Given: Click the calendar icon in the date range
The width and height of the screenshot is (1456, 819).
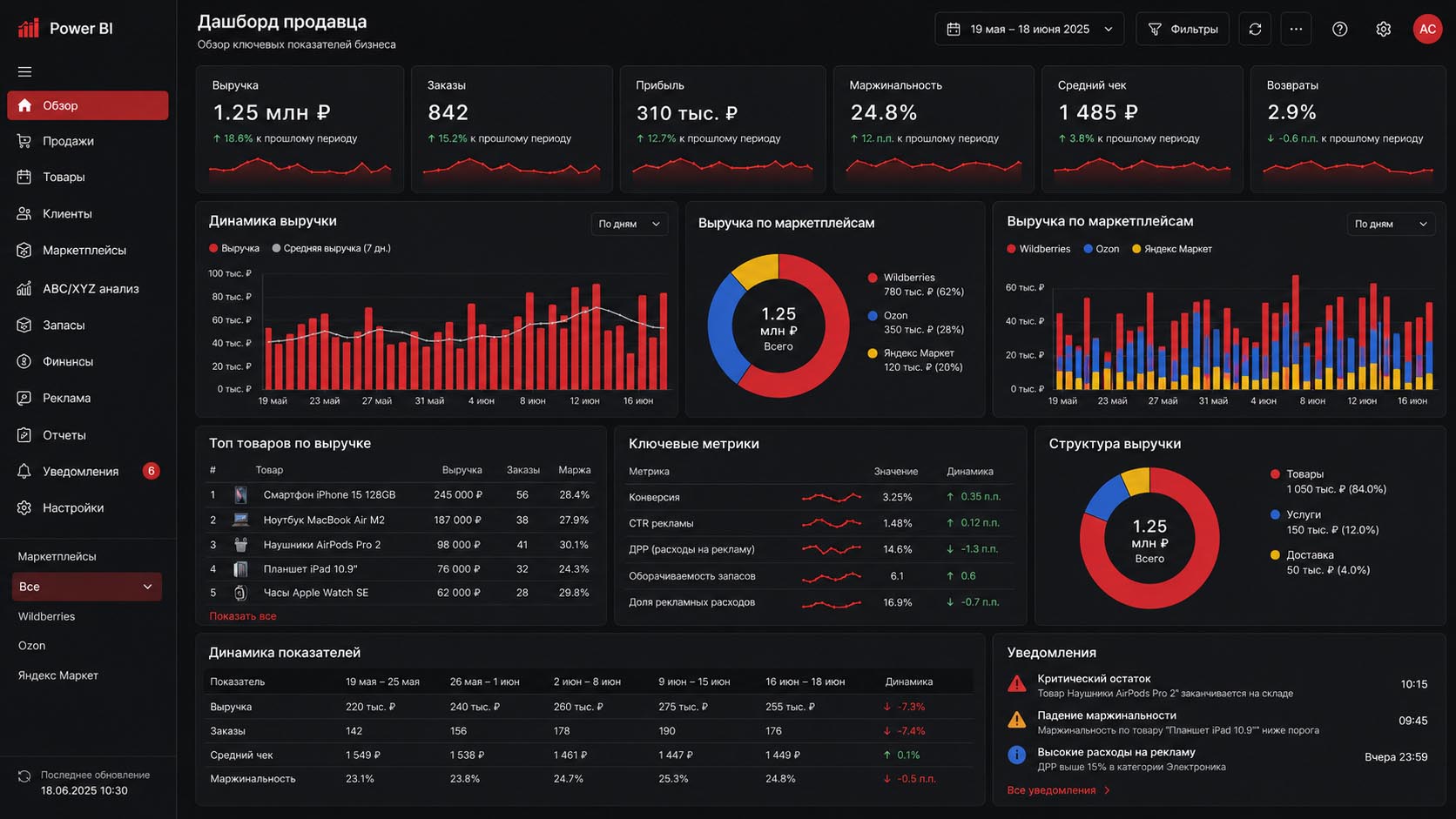Looking at the screenshot, I should coord(954,29).
